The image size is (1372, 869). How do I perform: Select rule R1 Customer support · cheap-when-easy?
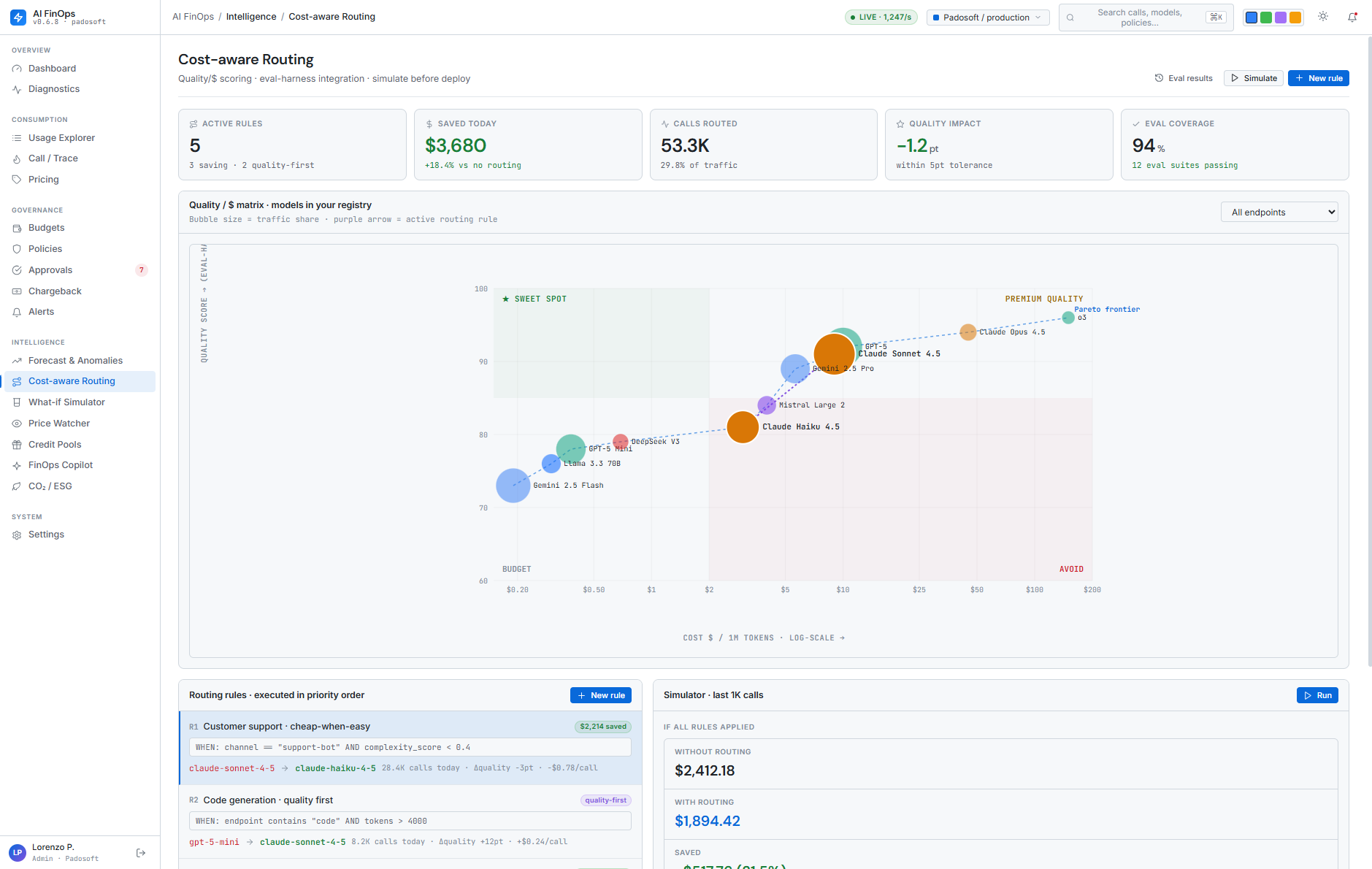pyautogui.click(x=410, y=748)
